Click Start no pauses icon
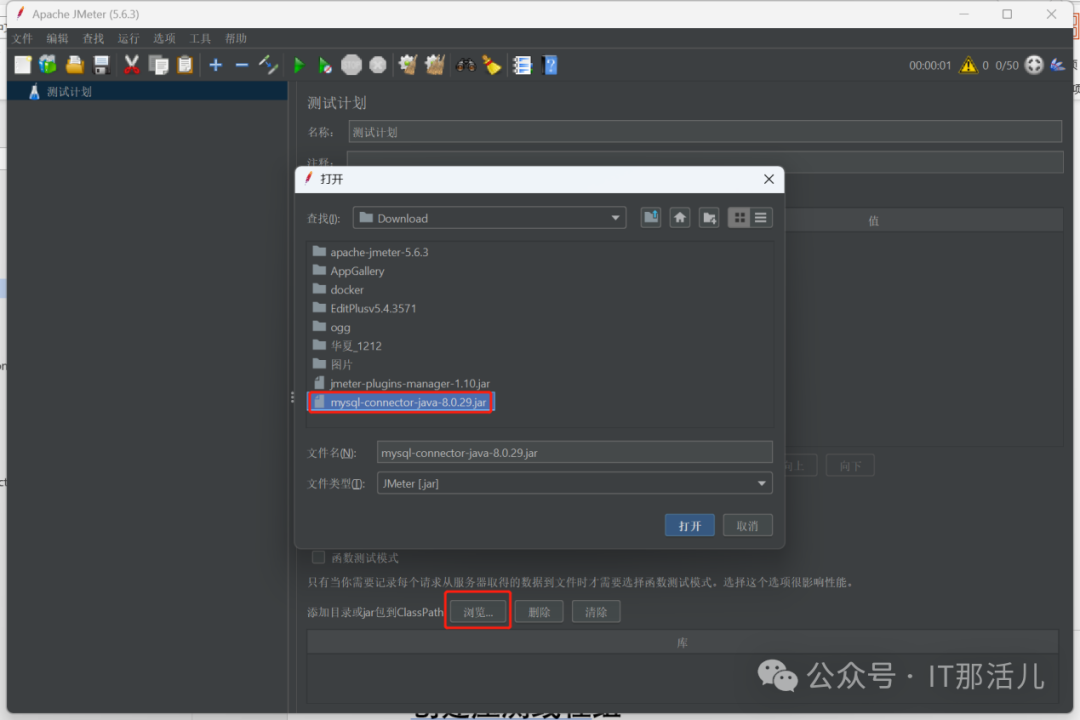Screen dimensions: 1080x720 click(325, 65)
